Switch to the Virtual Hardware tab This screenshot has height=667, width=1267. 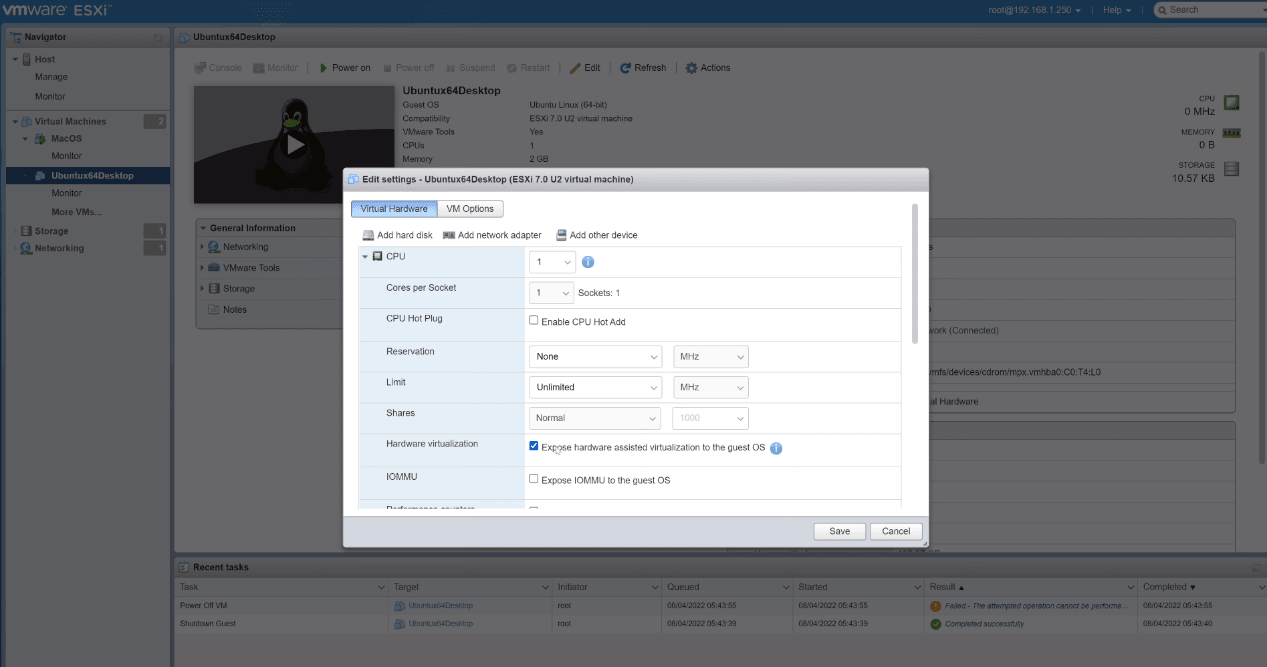[x=394, y=209]
